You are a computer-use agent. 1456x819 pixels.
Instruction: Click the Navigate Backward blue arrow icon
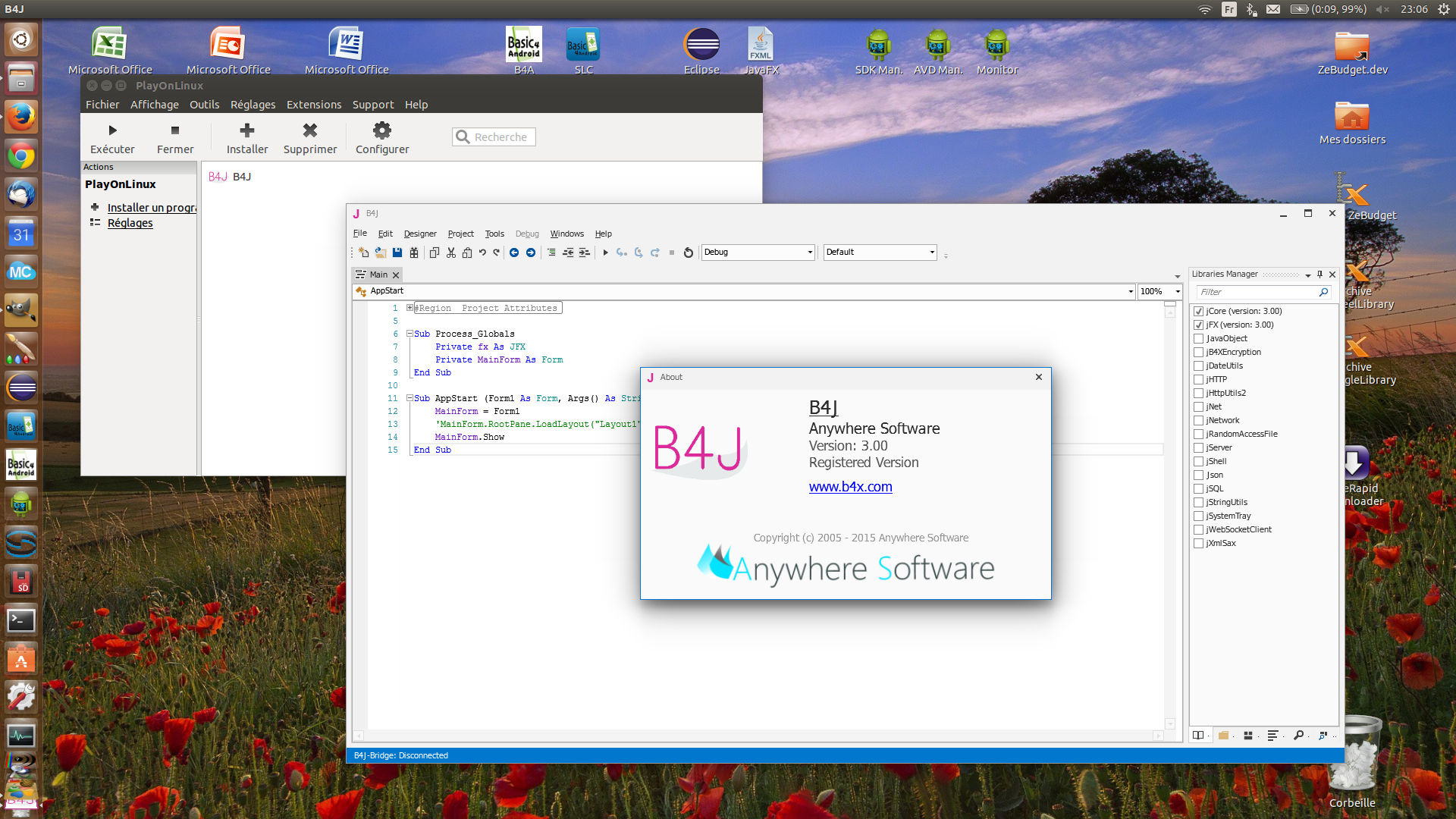tap(514, 253)
